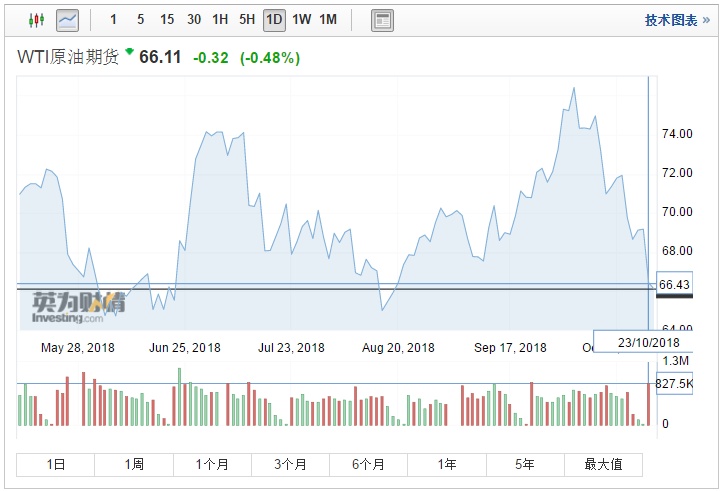Image resolution: width=724 pixels, height=491 pixels.
Task: Select the 1M interval
Action: 328,19
